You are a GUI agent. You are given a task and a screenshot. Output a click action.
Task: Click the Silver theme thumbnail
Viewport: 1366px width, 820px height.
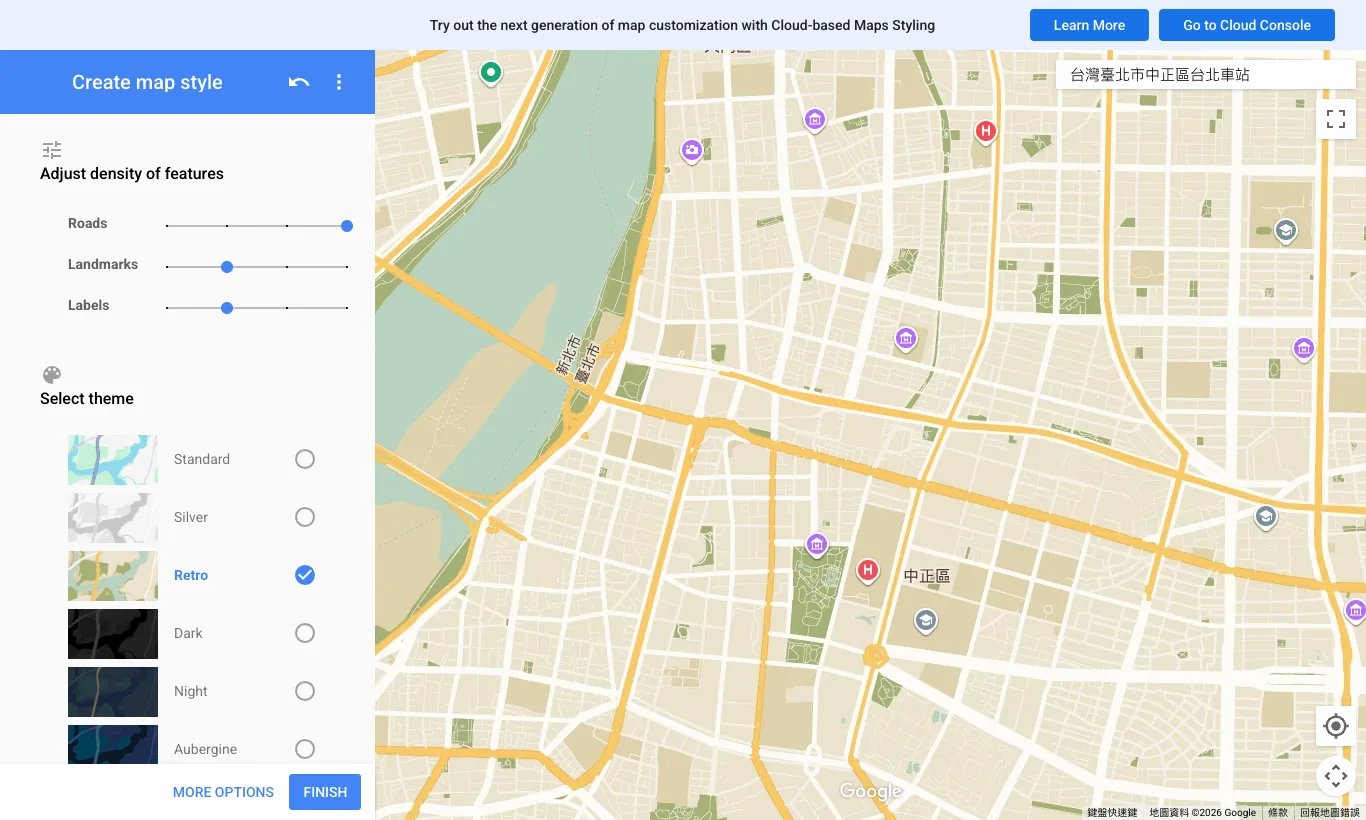[x=113, y=518]
